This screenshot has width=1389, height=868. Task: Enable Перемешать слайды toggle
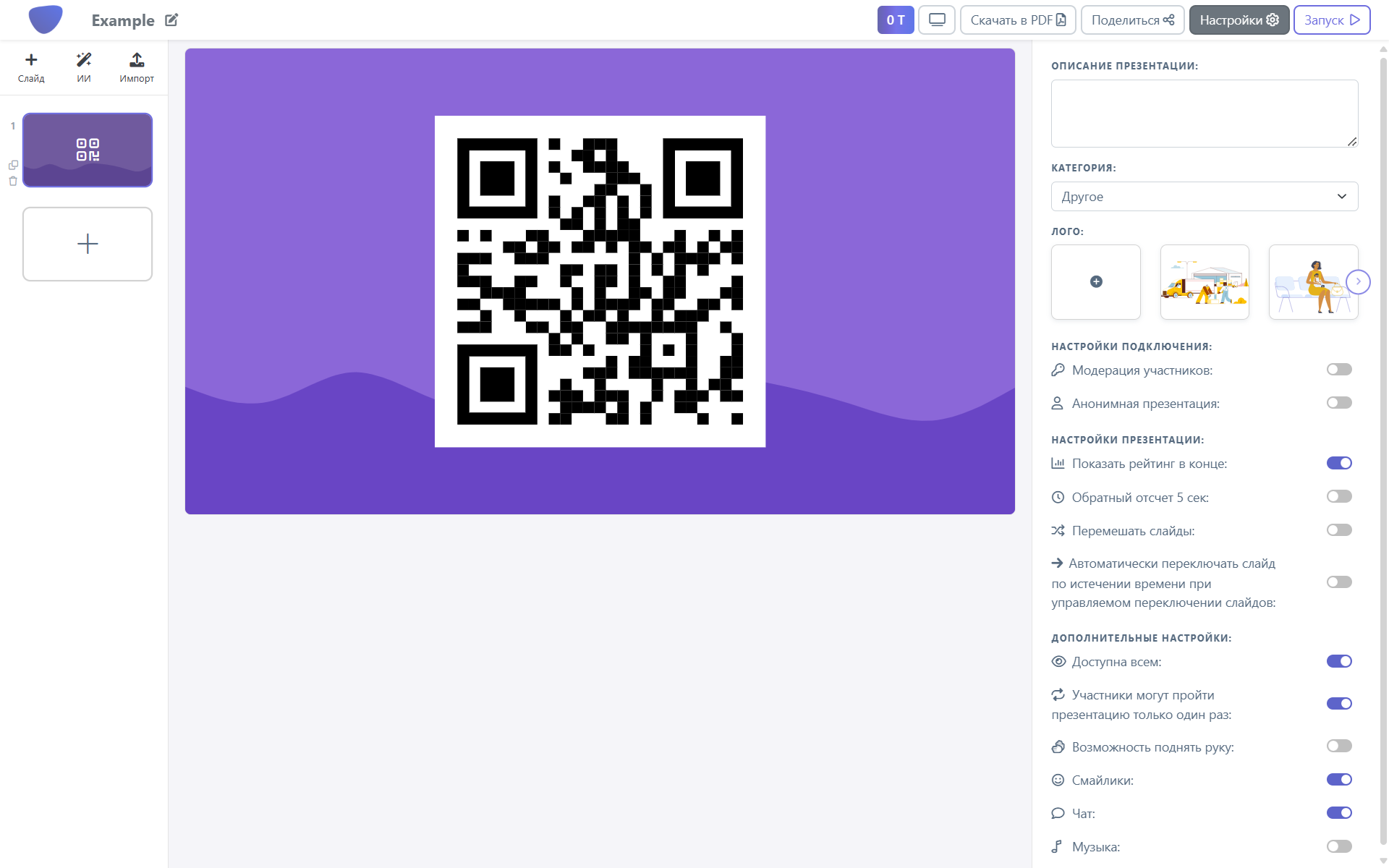point(1339,530)
